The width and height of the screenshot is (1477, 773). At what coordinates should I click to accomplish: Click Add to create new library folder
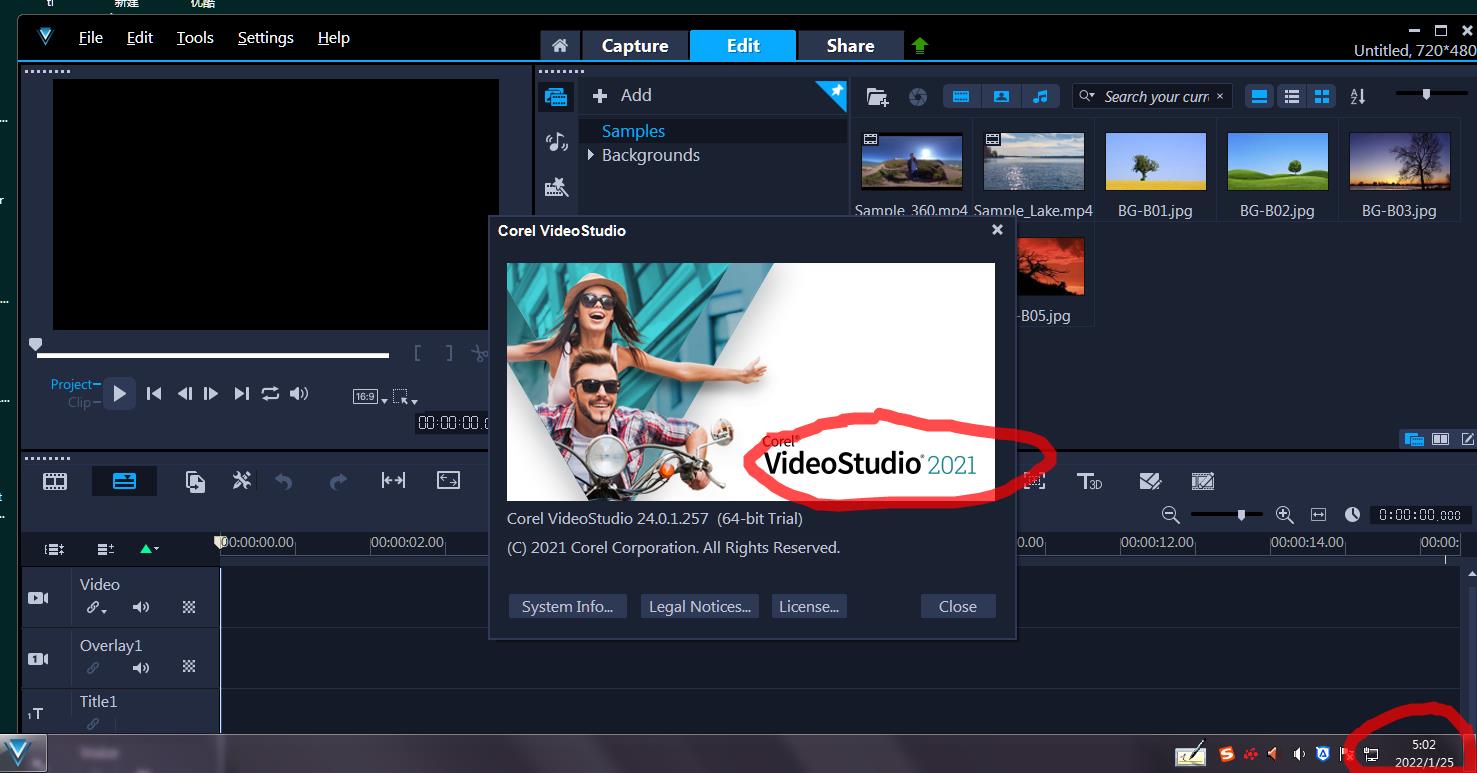(x=622, y=95)
